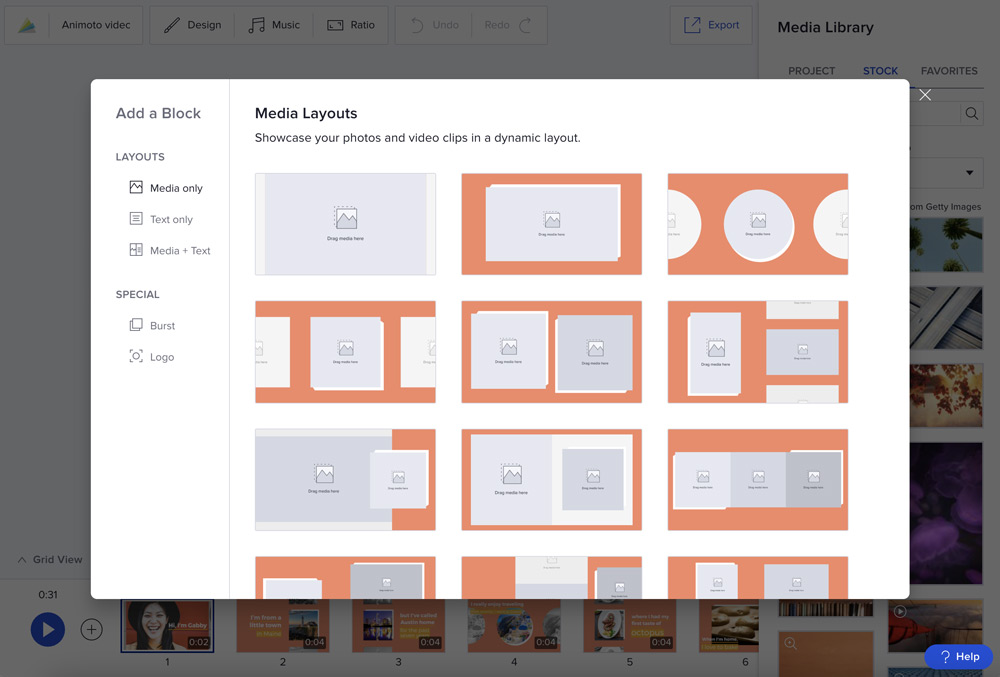The width and height of the screenshot is (1000, 677).
Task: Select timeline block 6 thumbnail
Action: click(729, 626)
